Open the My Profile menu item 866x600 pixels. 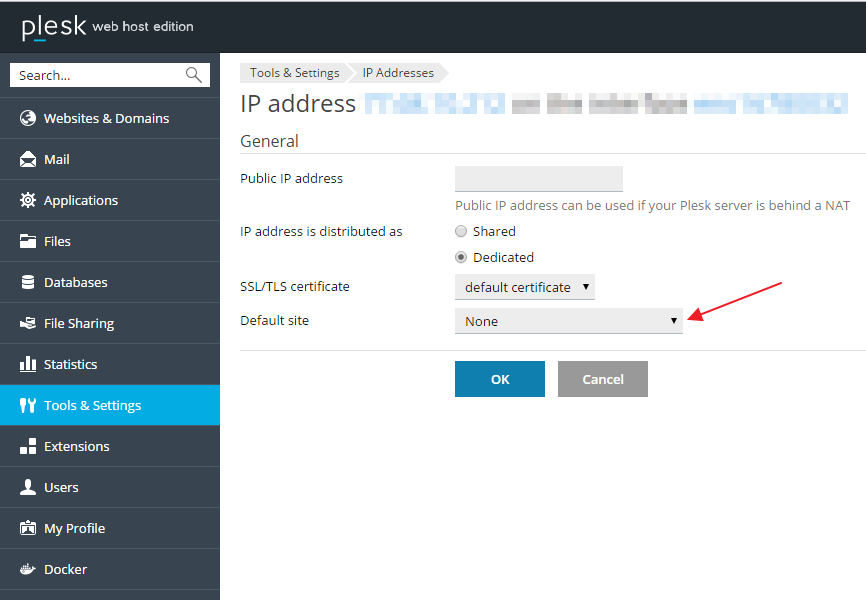point(110,528)
